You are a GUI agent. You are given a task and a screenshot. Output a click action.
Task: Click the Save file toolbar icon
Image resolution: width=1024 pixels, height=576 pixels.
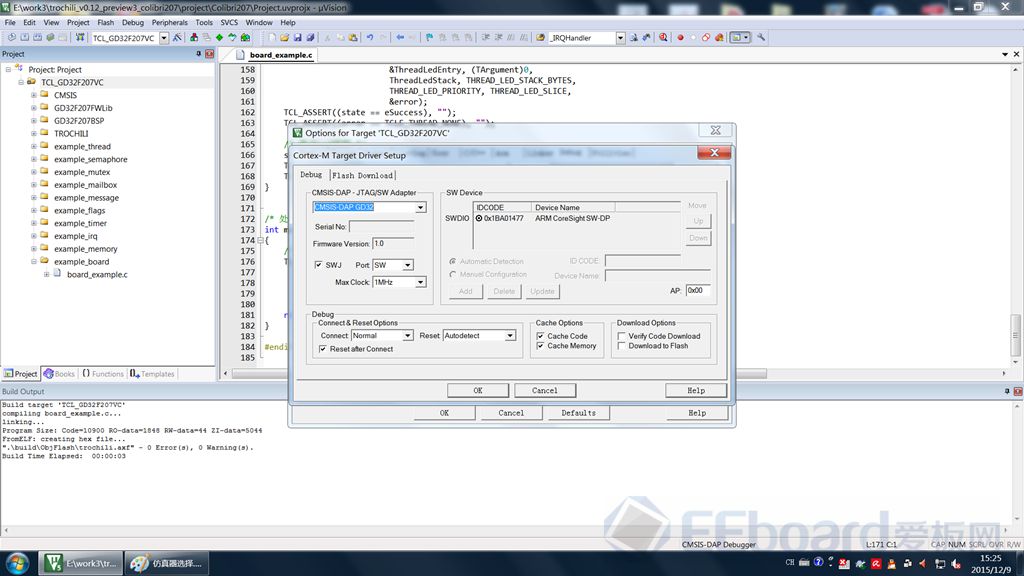coord(297,38)
